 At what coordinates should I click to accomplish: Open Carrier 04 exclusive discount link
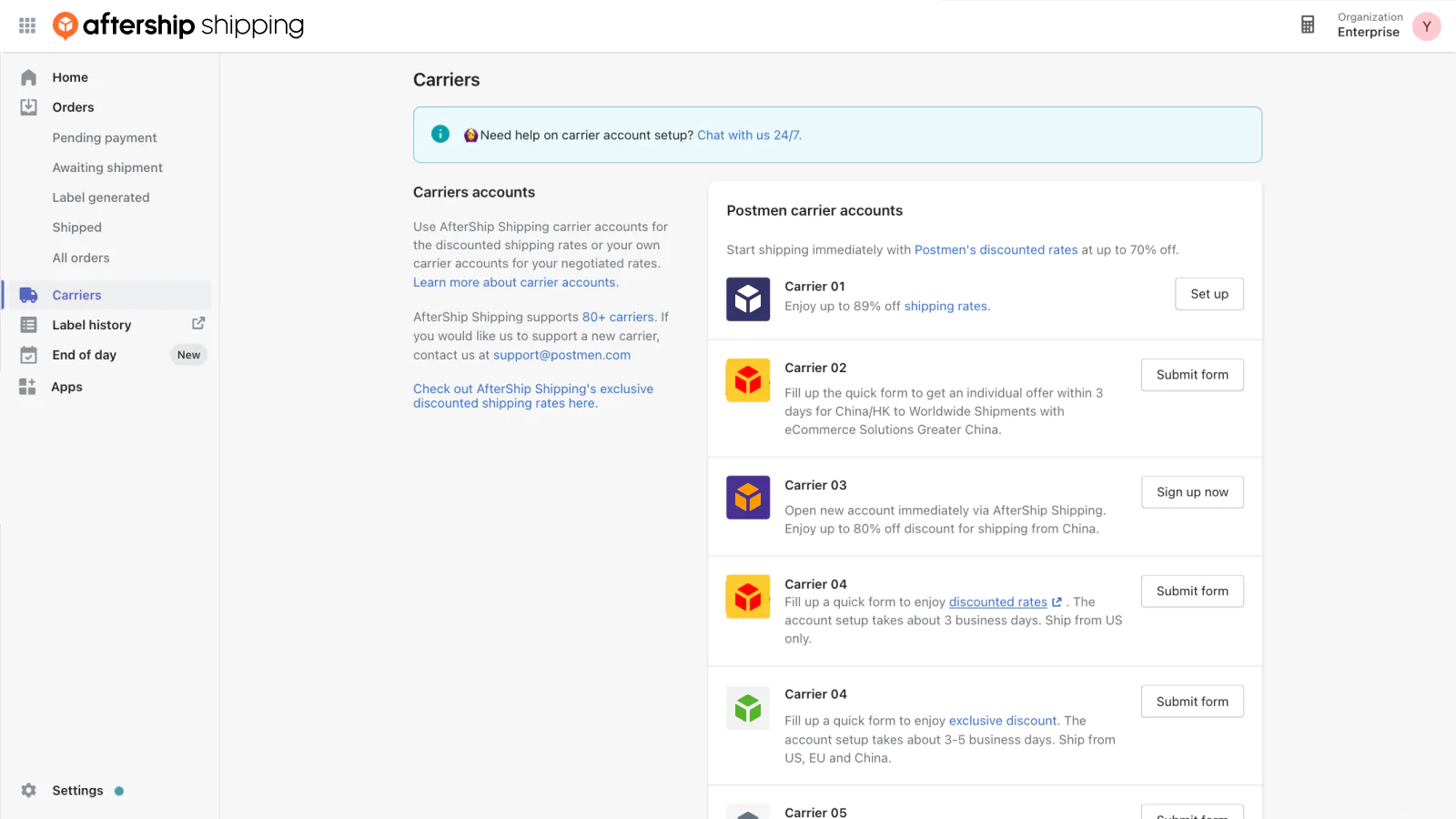[1003, 721]
